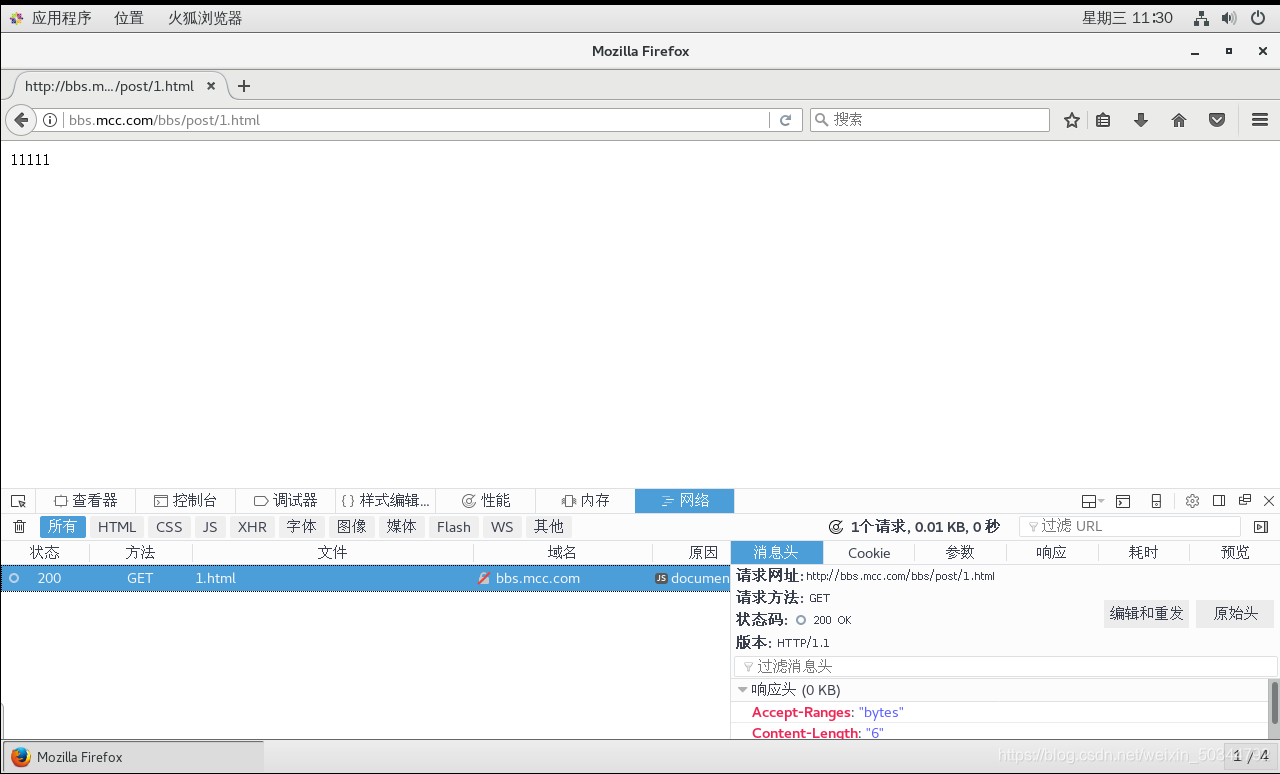Switch to the 调试器 debugger tab

[286, 501]
